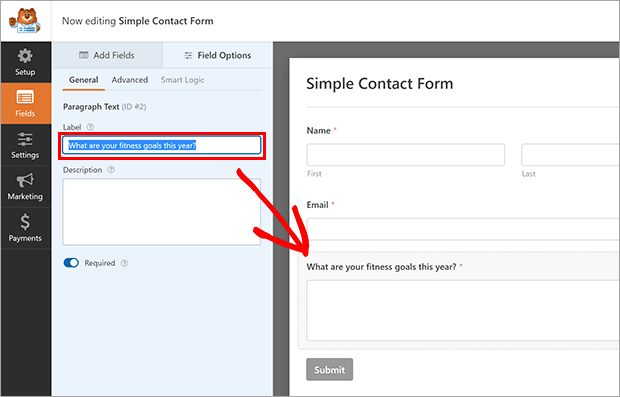620x397 pixels.
Task: Select the Email field label in preview
Action: [x=318, y=205]
